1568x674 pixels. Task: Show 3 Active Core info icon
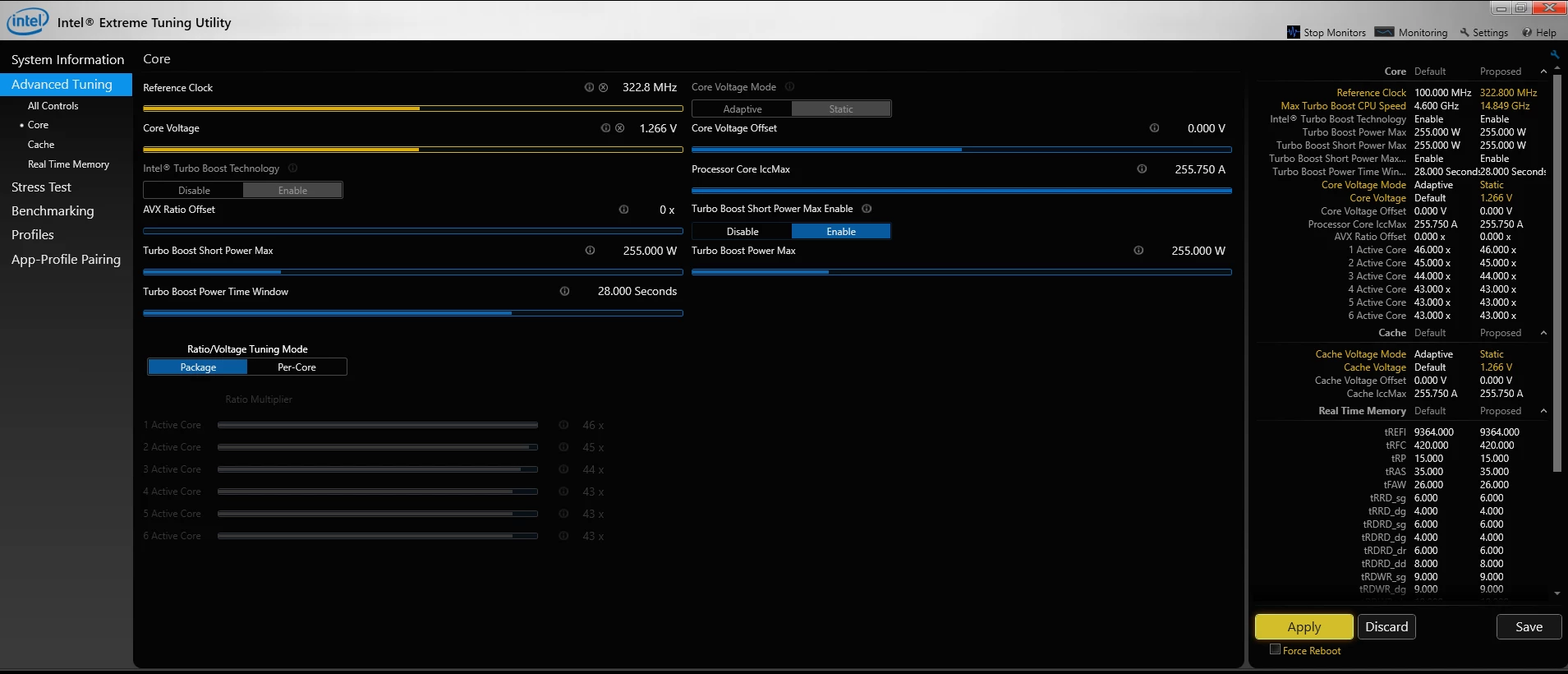tap(563, 469)
